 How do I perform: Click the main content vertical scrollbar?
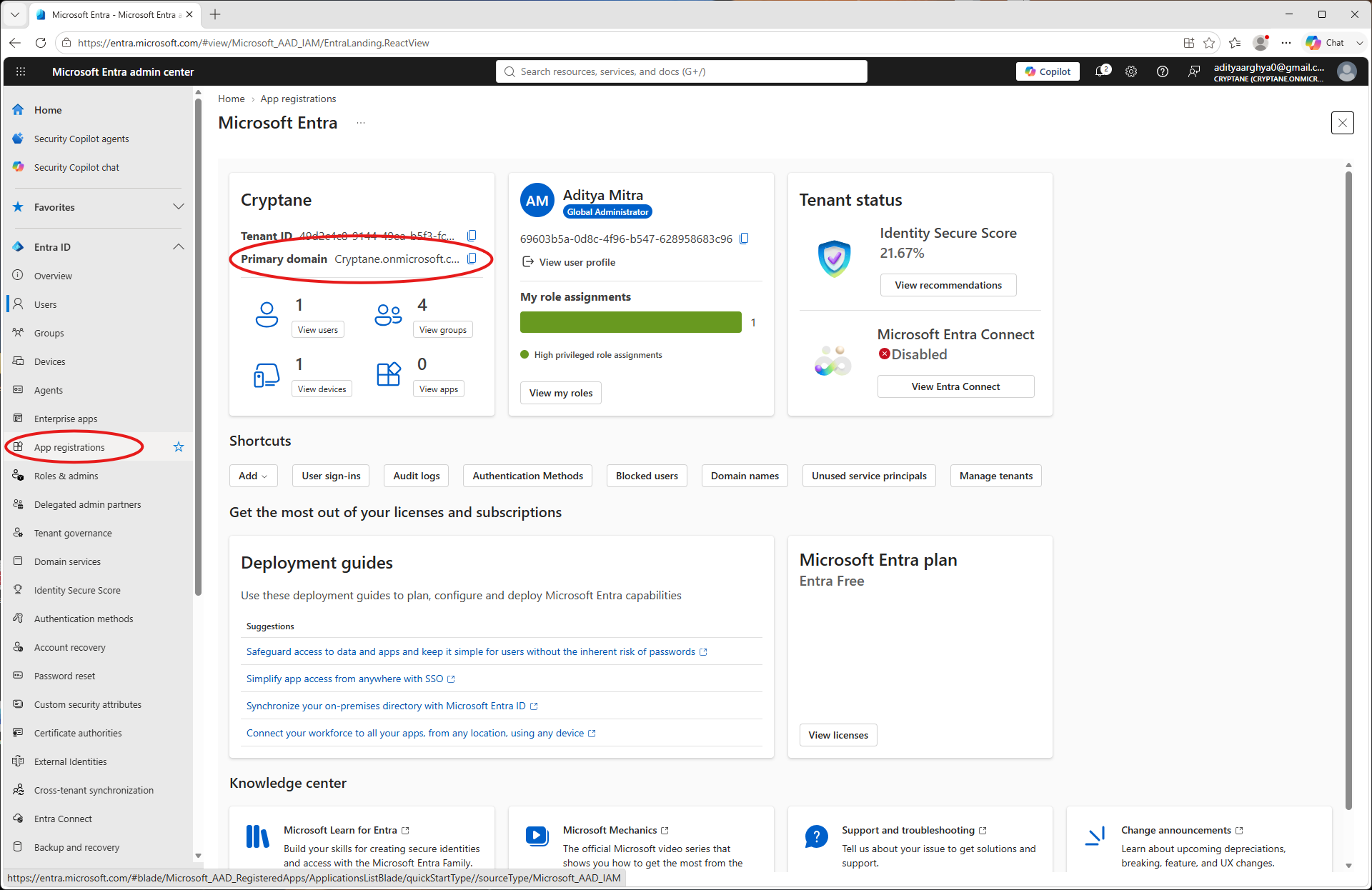pyautogui.click(x=1348, y=489)
